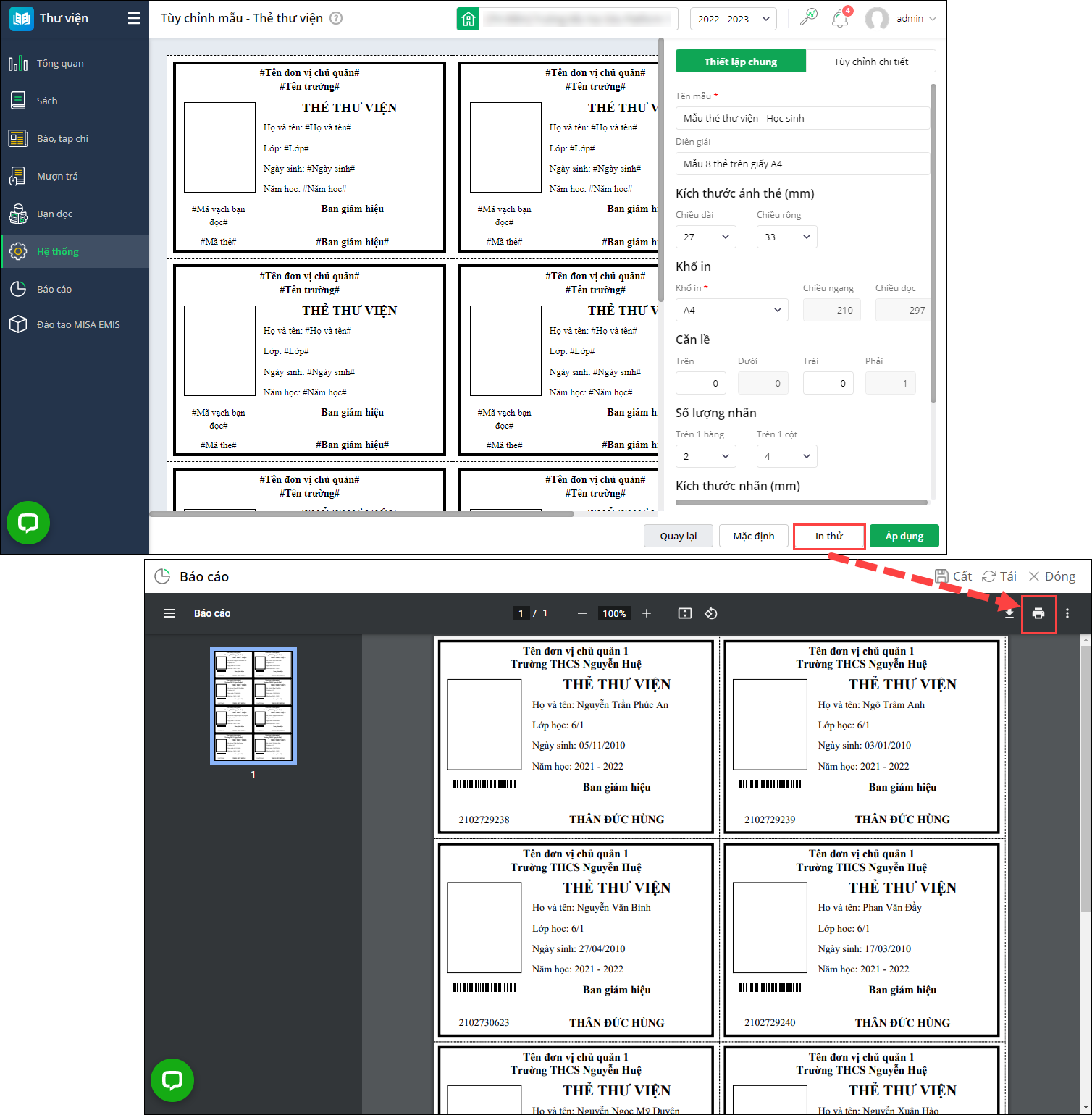This screenshot has height=1115, width=1092.
Task: Open the Báo cáo pie chart sidebar icon
Action: (x=18, y=289)
